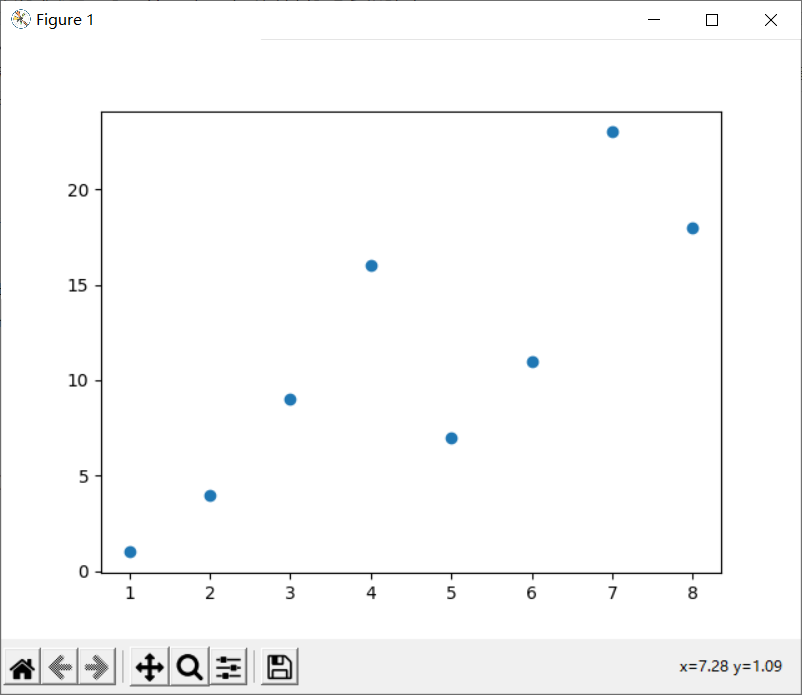Activate the Zoom to rectangle magnifier tool

click(x=189, y=667)
